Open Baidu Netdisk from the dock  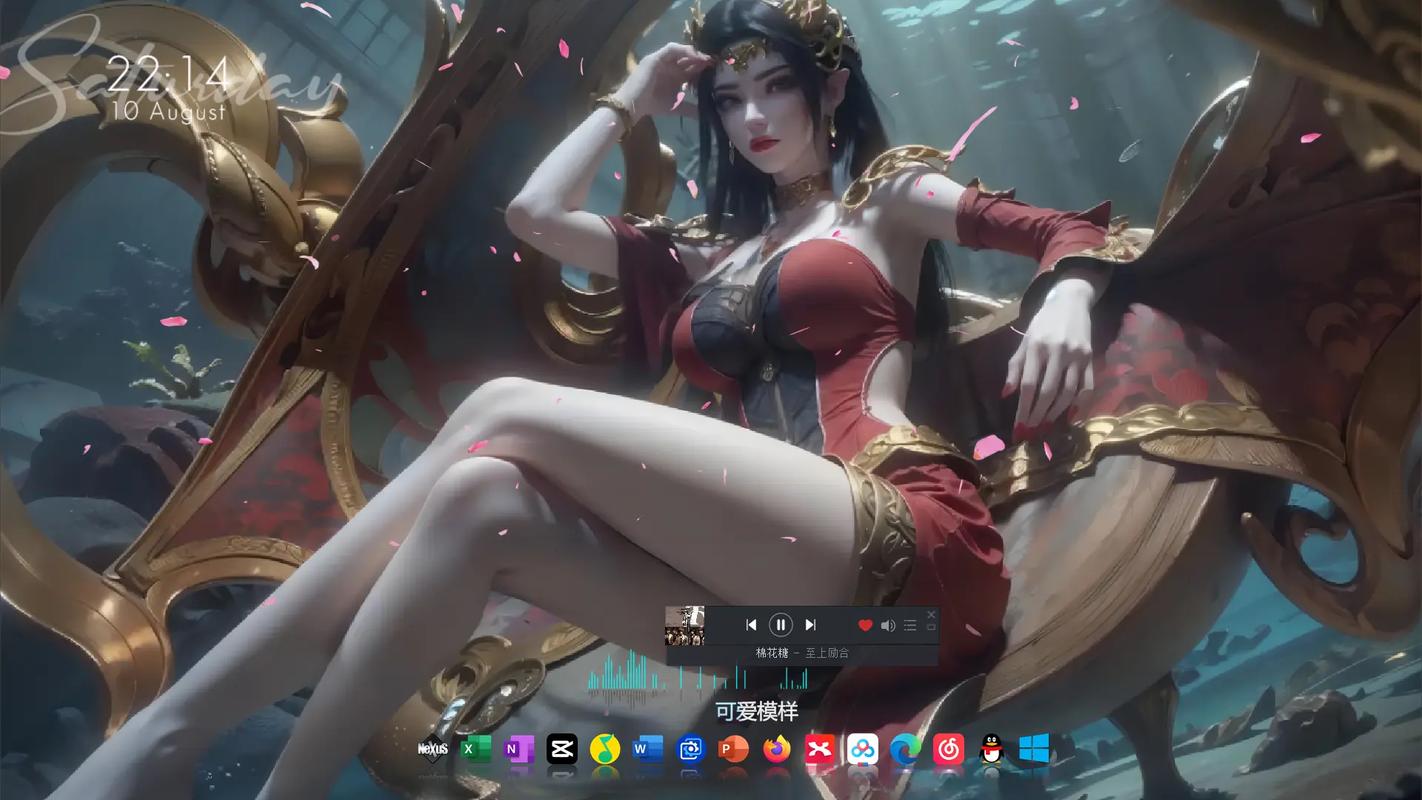pos(863,748)
